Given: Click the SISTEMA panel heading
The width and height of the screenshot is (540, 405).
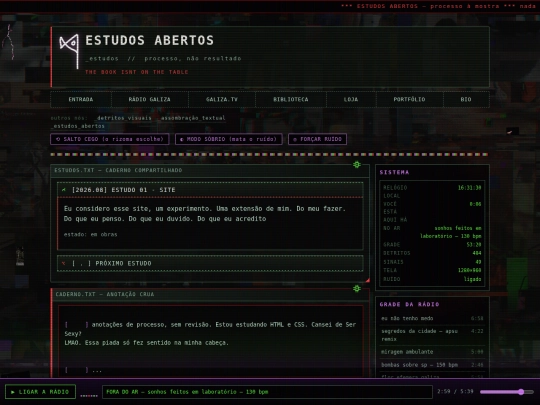Looking at the screenshot, I should click(394, 172).
